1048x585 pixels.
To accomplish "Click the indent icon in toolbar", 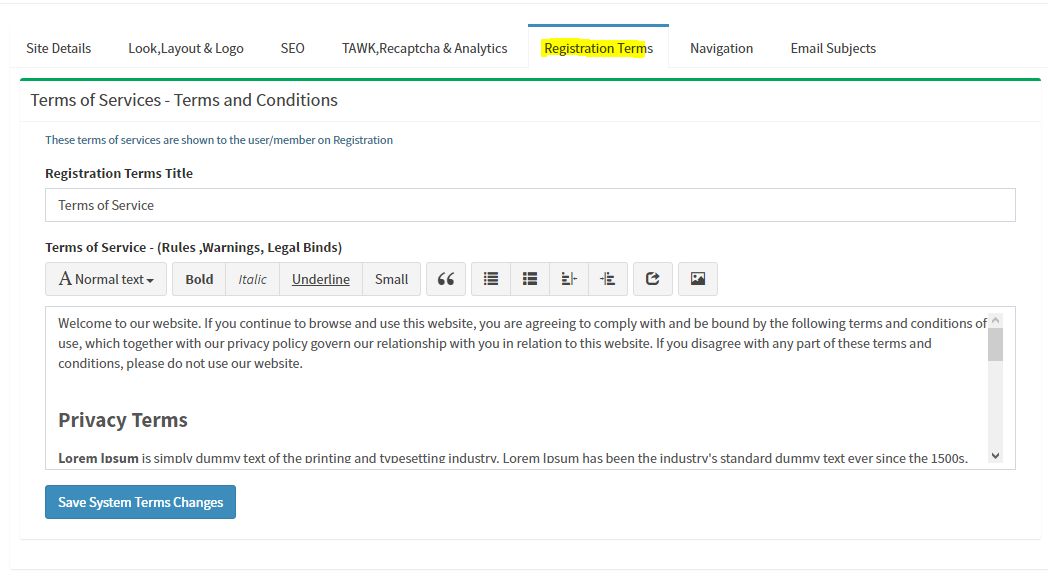I will [x=608, y=279].
